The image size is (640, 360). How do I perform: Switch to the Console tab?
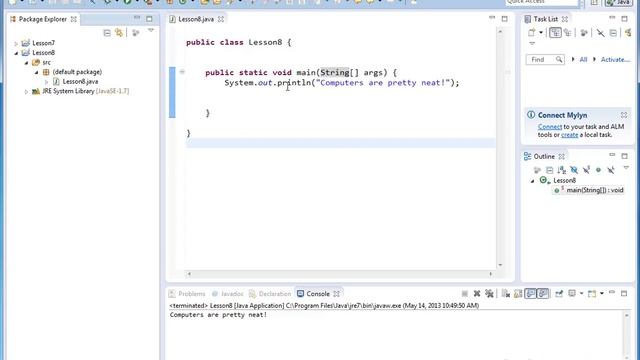318,294
